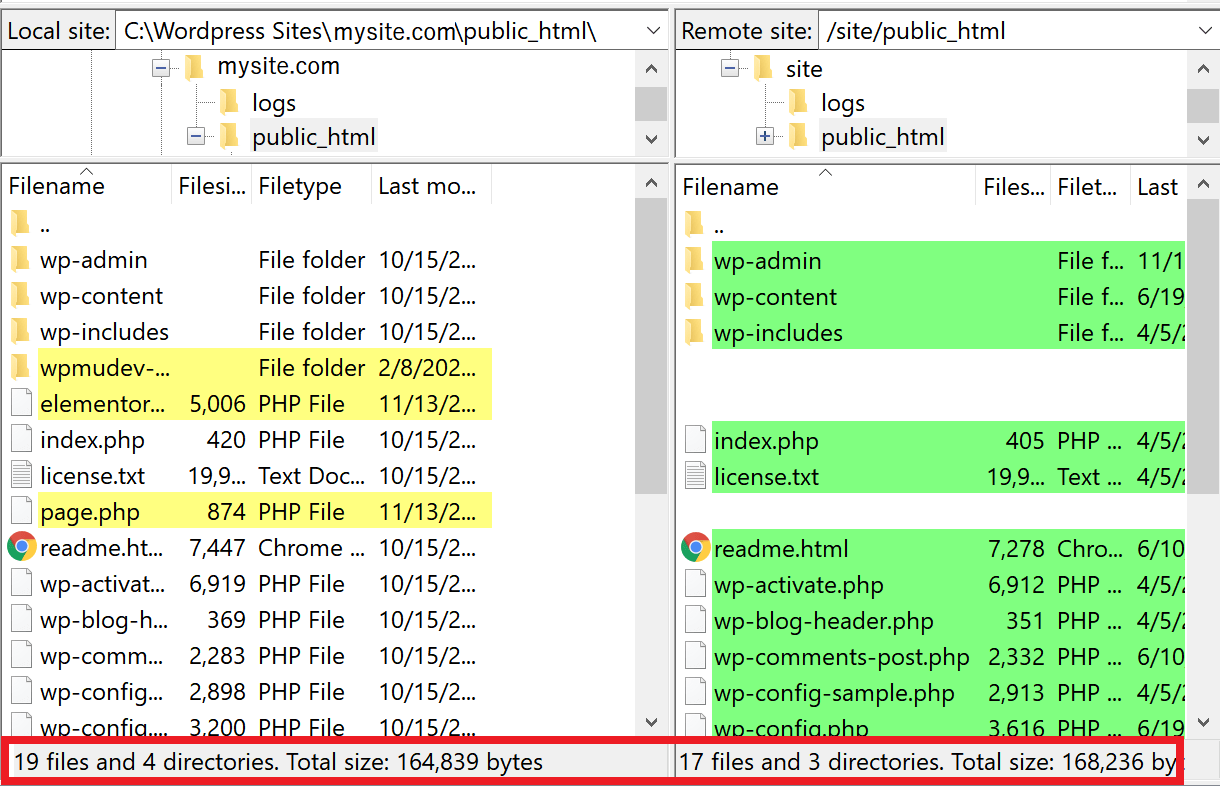Click the wpmudev folder icon

tap(21, 367)
